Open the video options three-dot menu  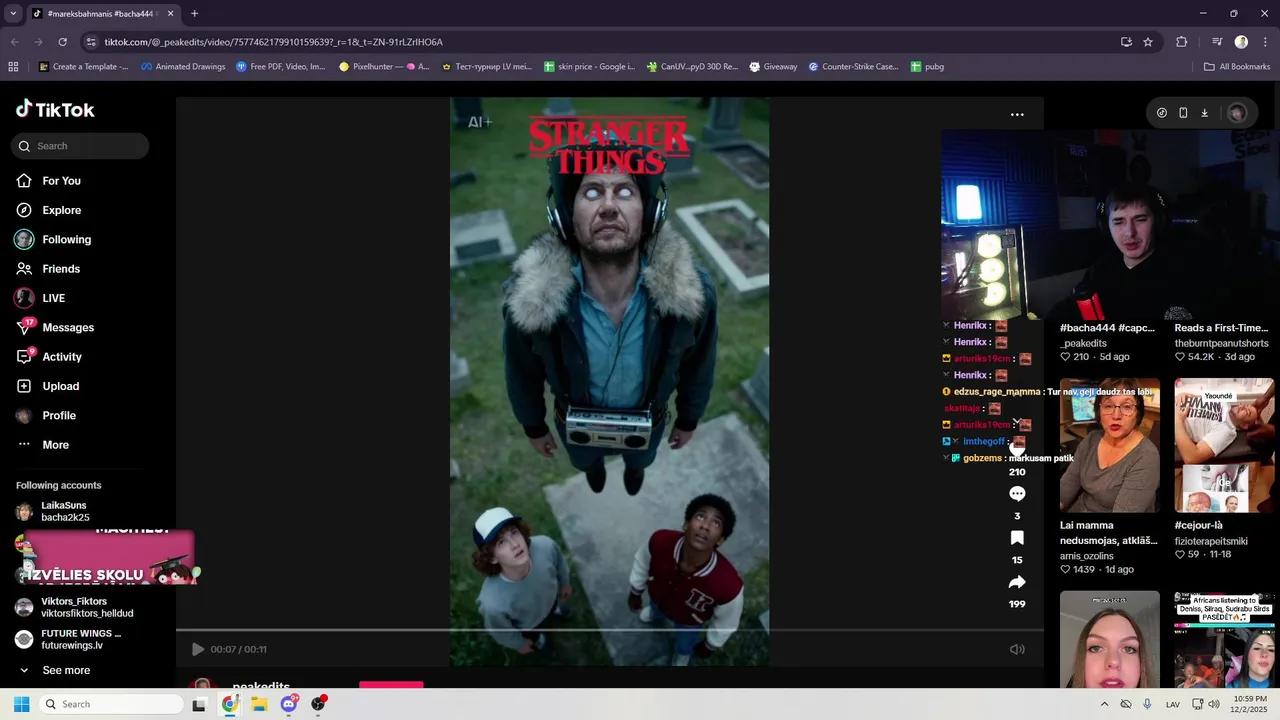pos(1017,114)
